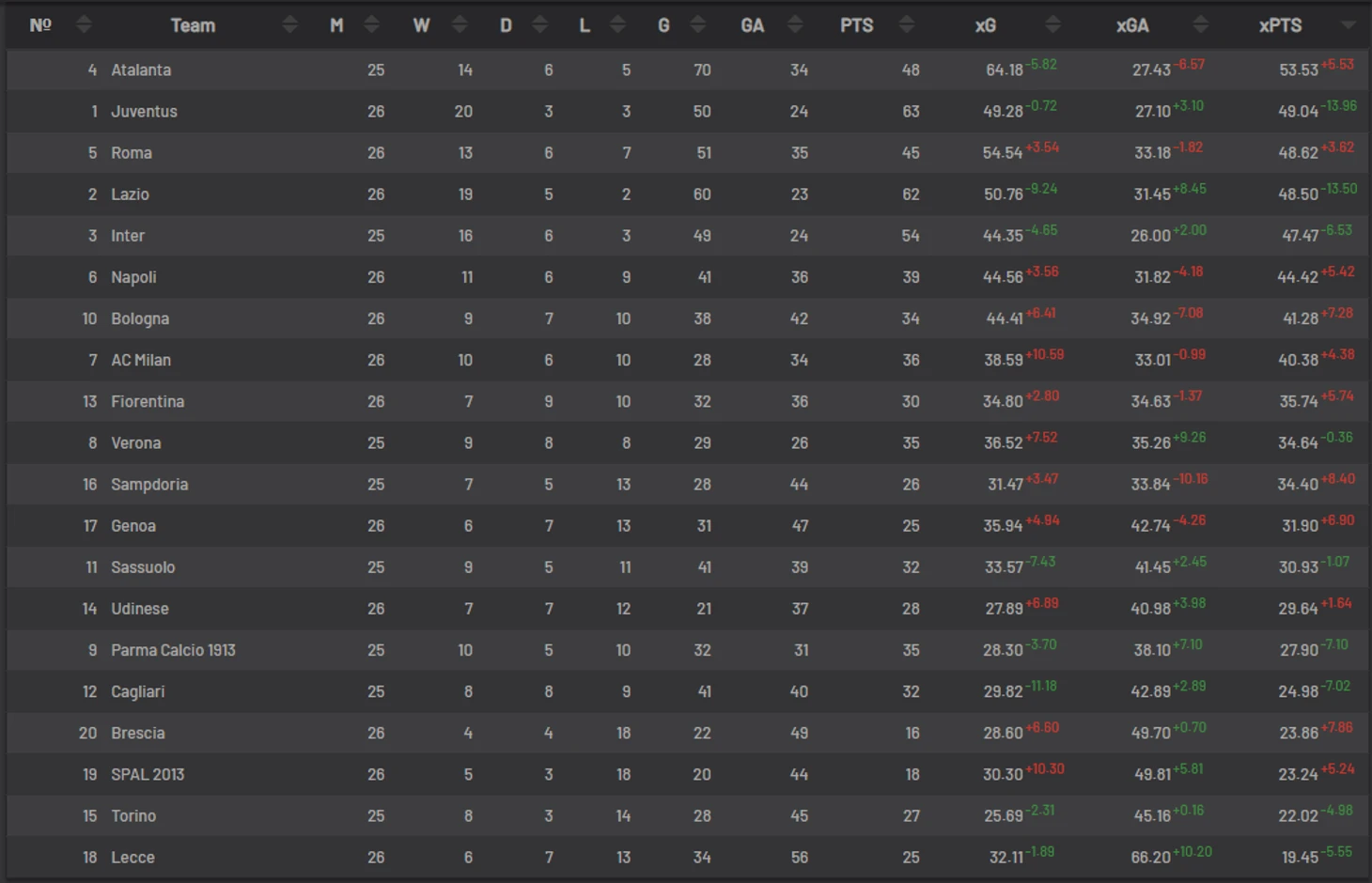Click sort arrows next to M column

[371, 25]
